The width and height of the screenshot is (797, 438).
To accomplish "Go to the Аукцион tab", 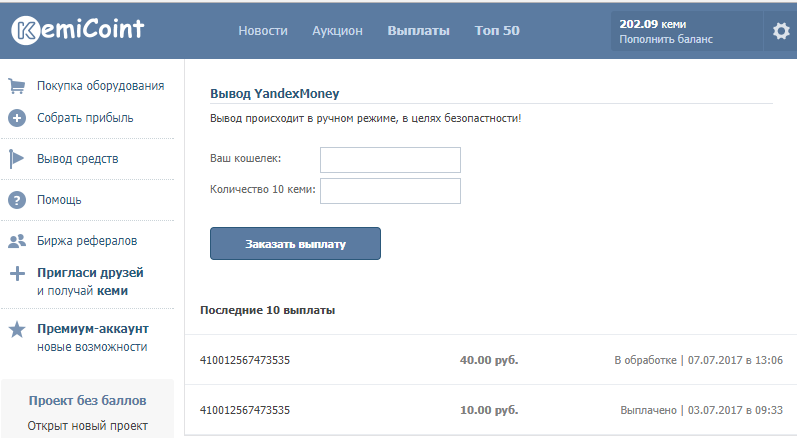I will tap(338, 31).
